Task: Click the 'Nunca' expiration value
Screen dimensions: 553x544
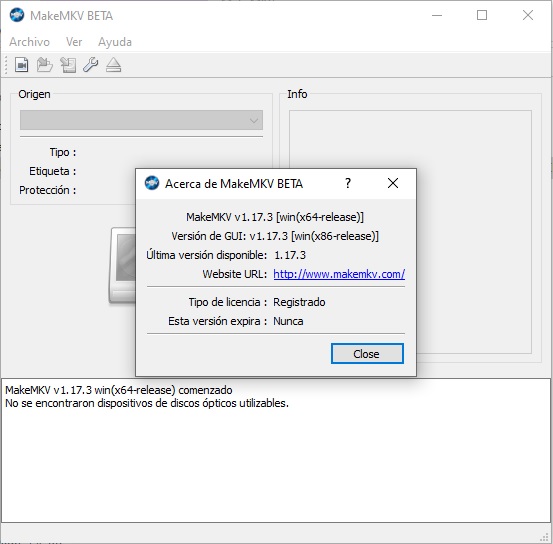Action: coord(288,321)
